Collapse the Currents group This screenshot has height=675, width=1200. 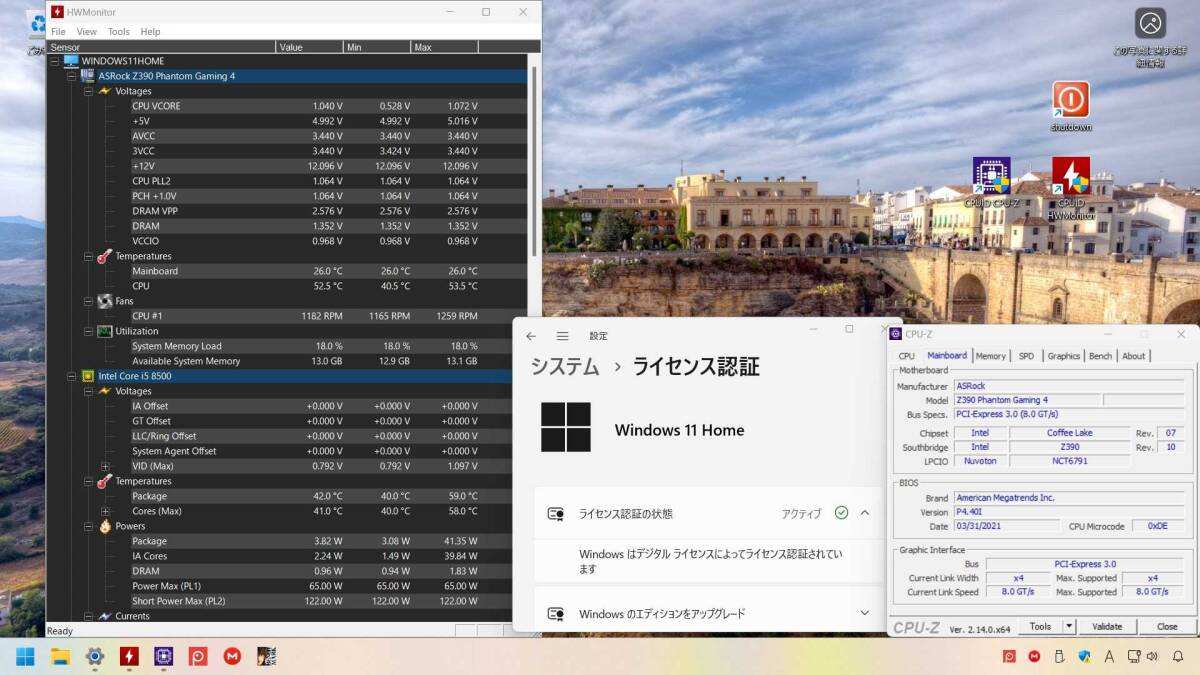click(x=88, y=616)
